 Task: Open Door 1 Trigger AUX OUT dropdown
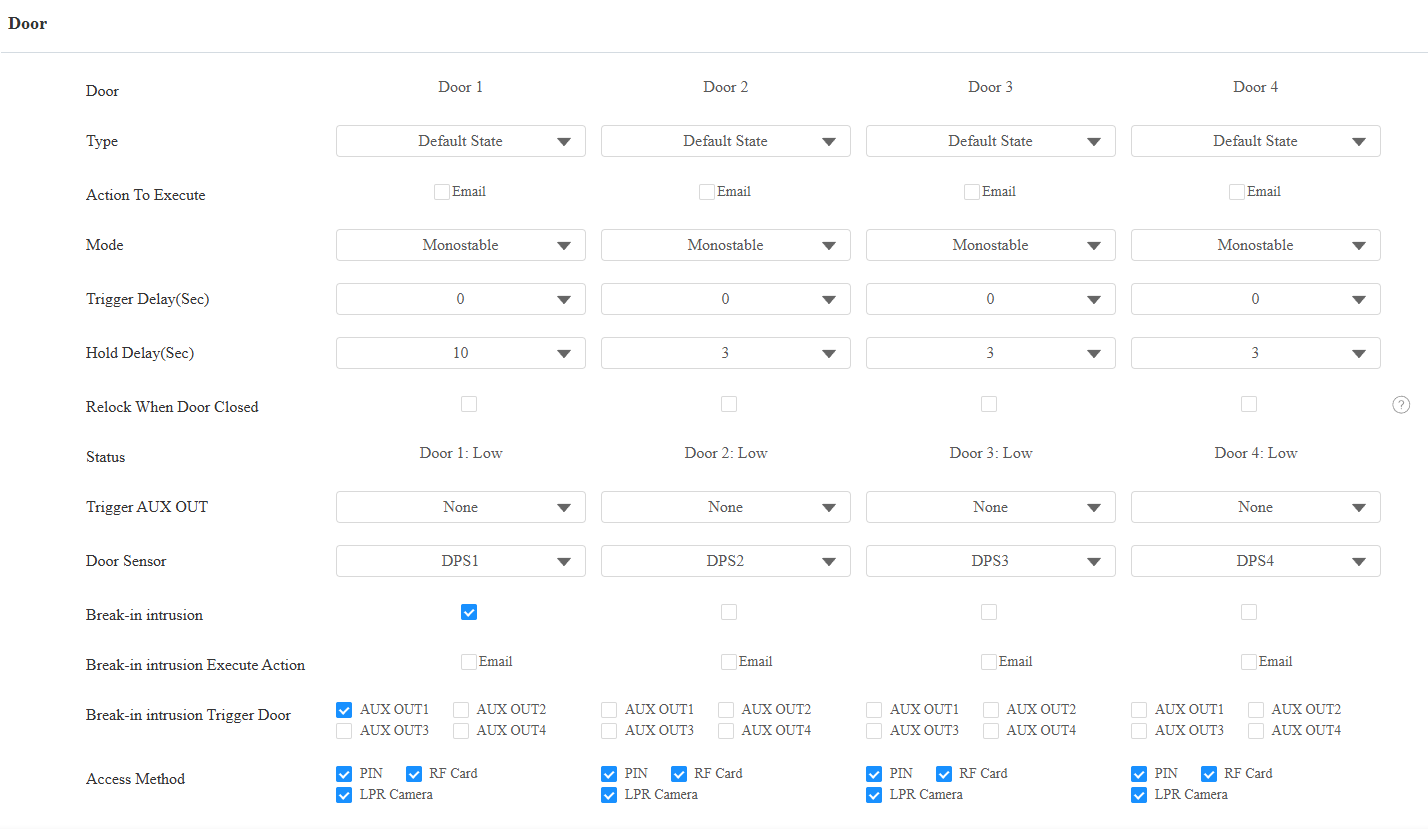[461, 507]
